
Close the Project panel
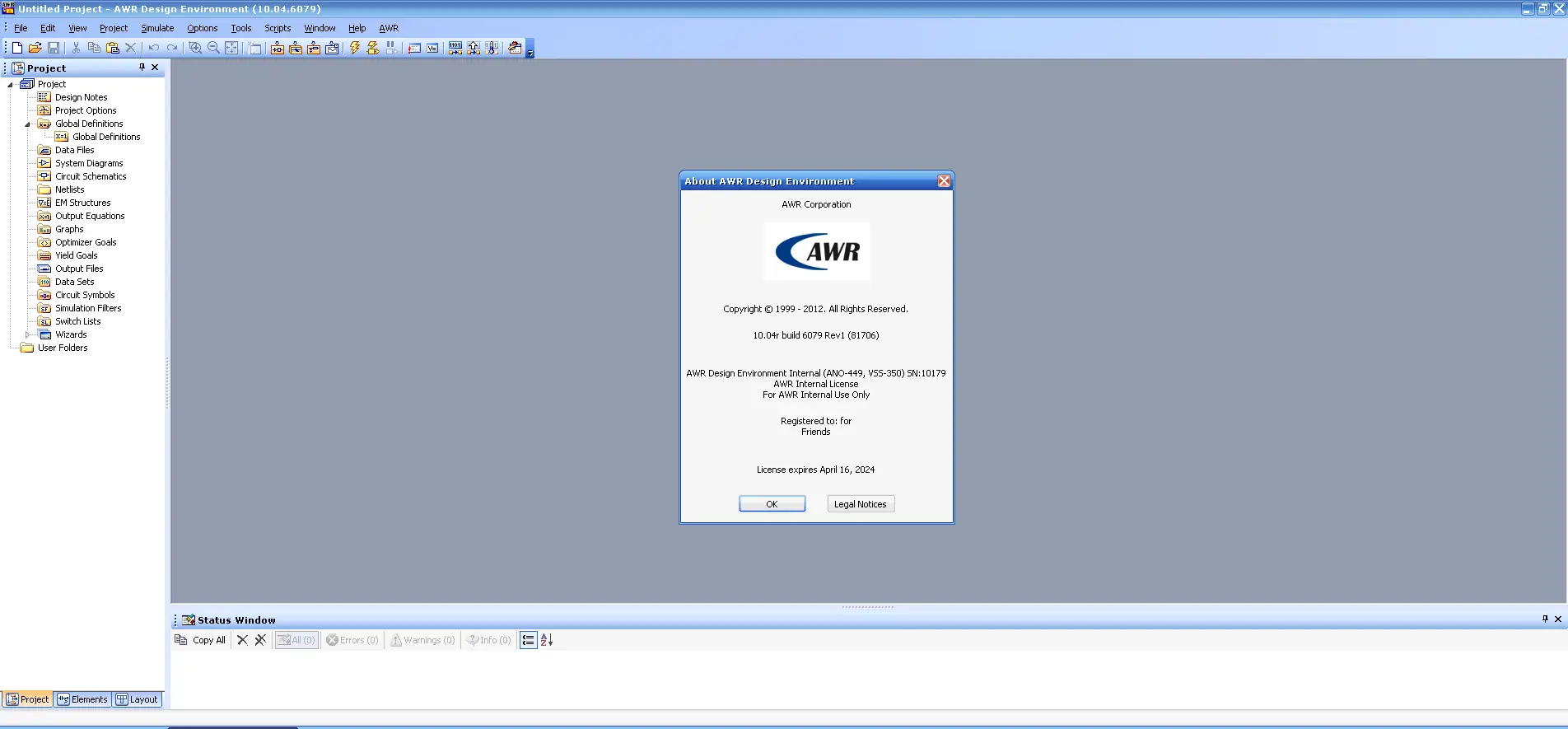[x=155, y=68]
